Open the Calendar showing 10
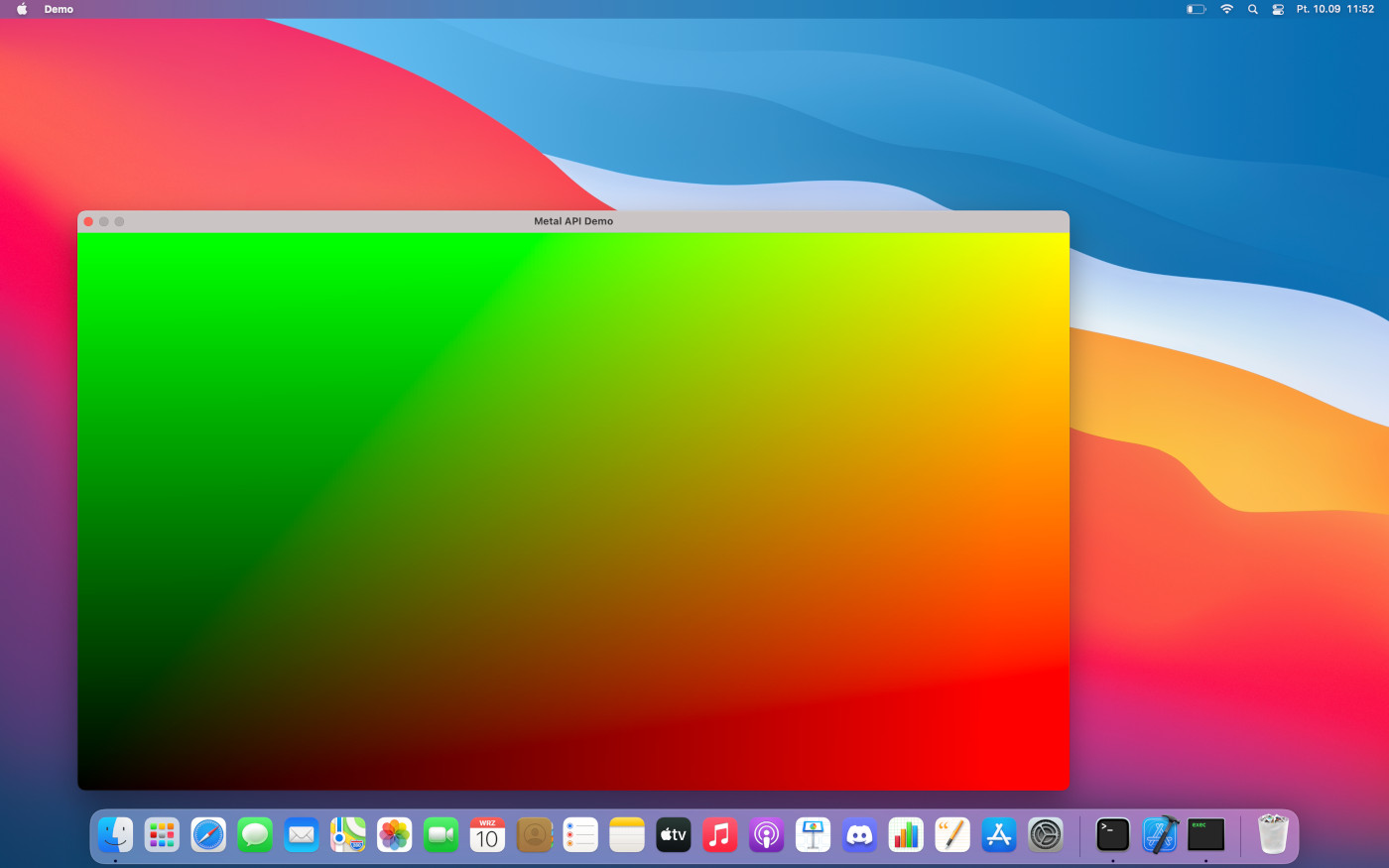1389x868 pixels. 487,834
